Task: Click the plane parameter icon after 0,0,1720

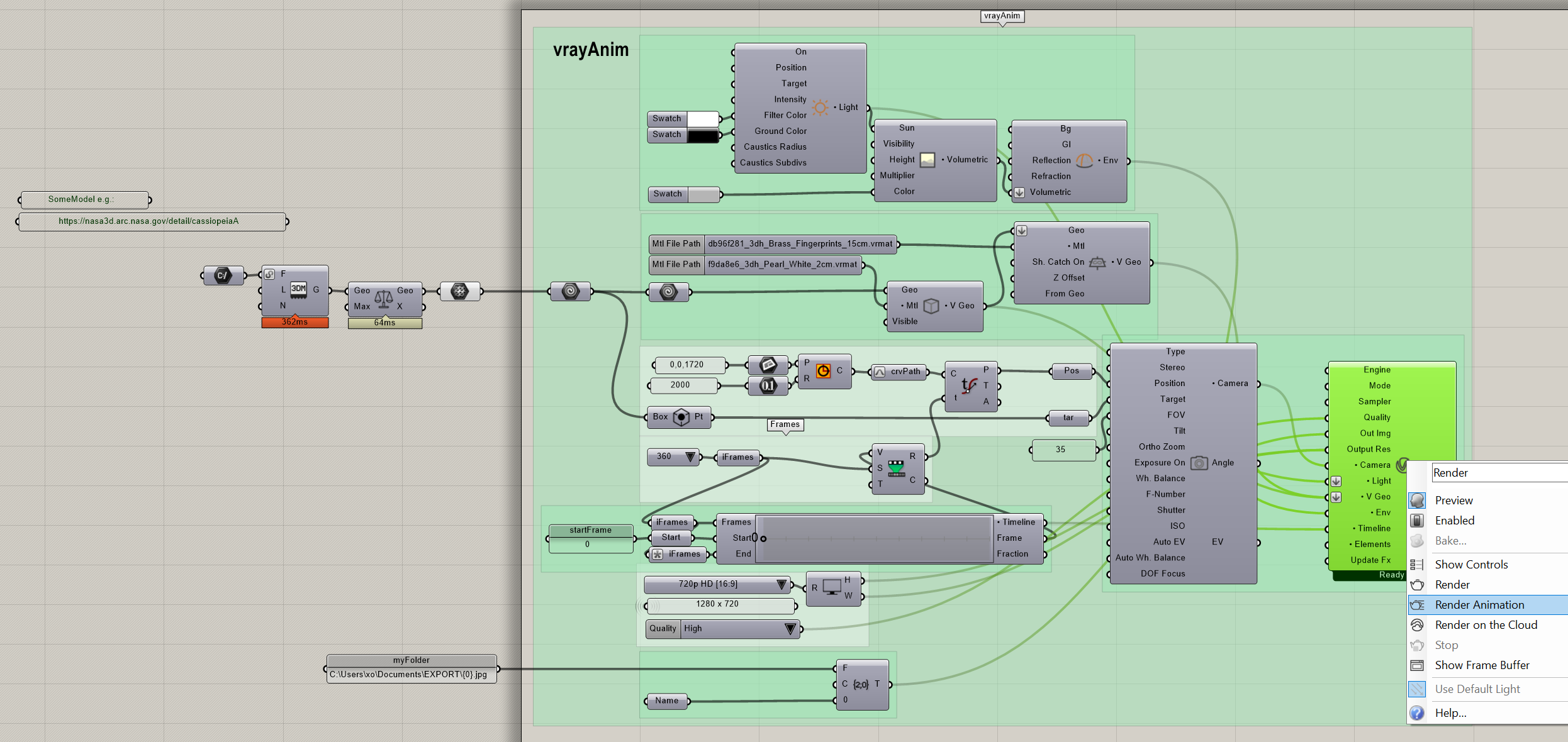Action: click(x=768, y=365)
